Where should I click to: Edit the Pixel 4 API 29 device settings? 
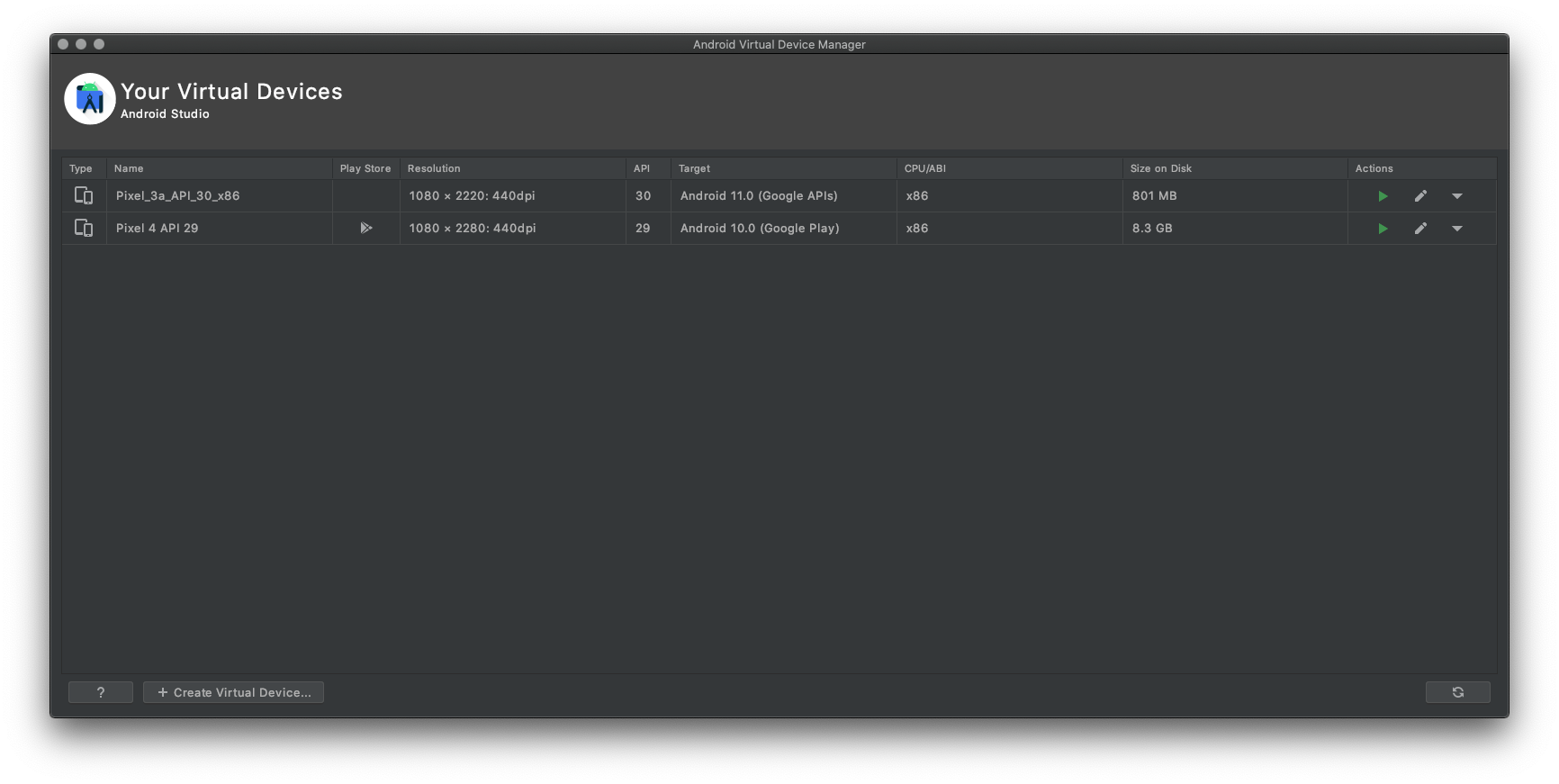(x=1420, y=229)
